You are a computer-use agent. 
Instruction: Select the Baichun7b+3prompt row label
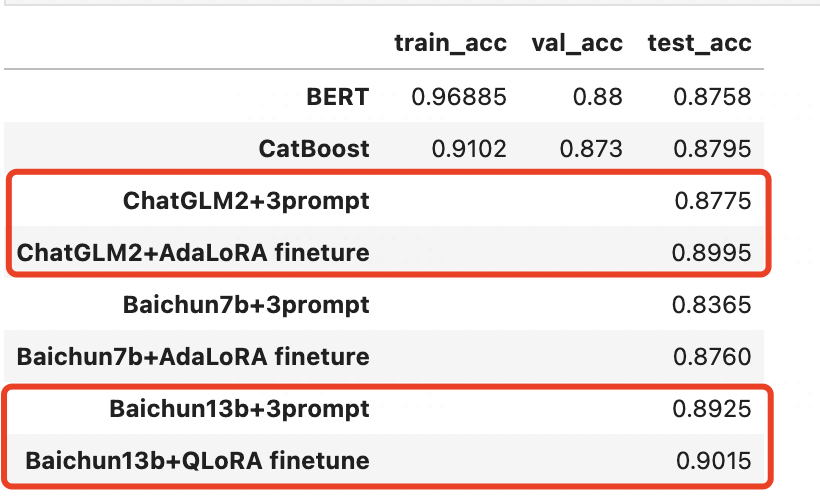(246, 305)
